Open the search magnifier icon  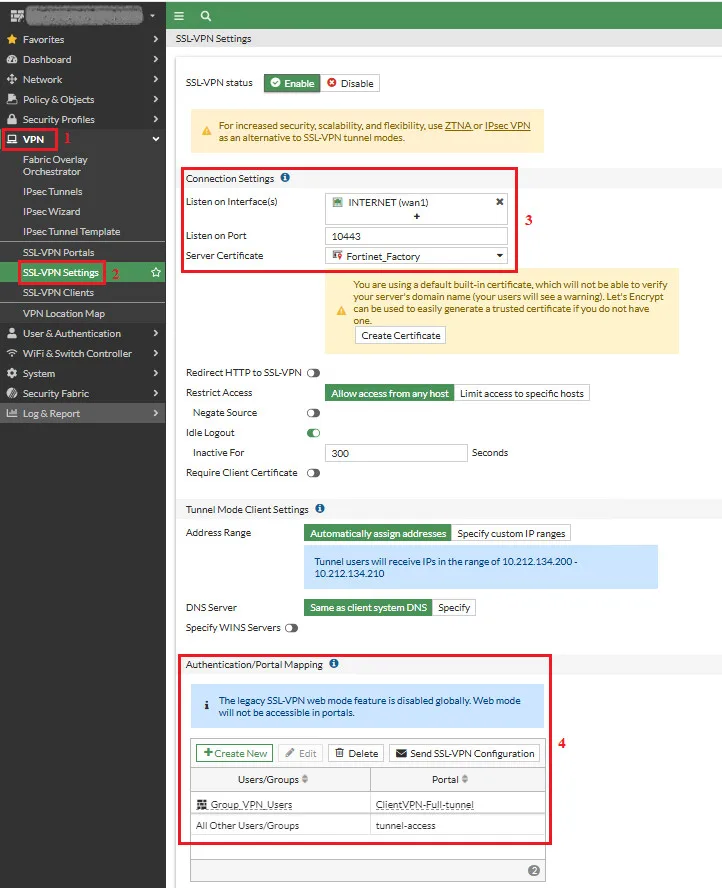[206, 16]
